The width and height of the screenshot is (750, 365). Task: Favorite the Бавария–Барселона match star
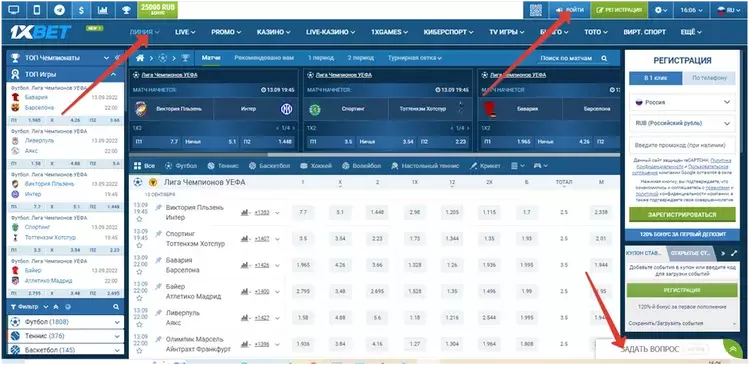pyautogui.click(x=139, y=271)
